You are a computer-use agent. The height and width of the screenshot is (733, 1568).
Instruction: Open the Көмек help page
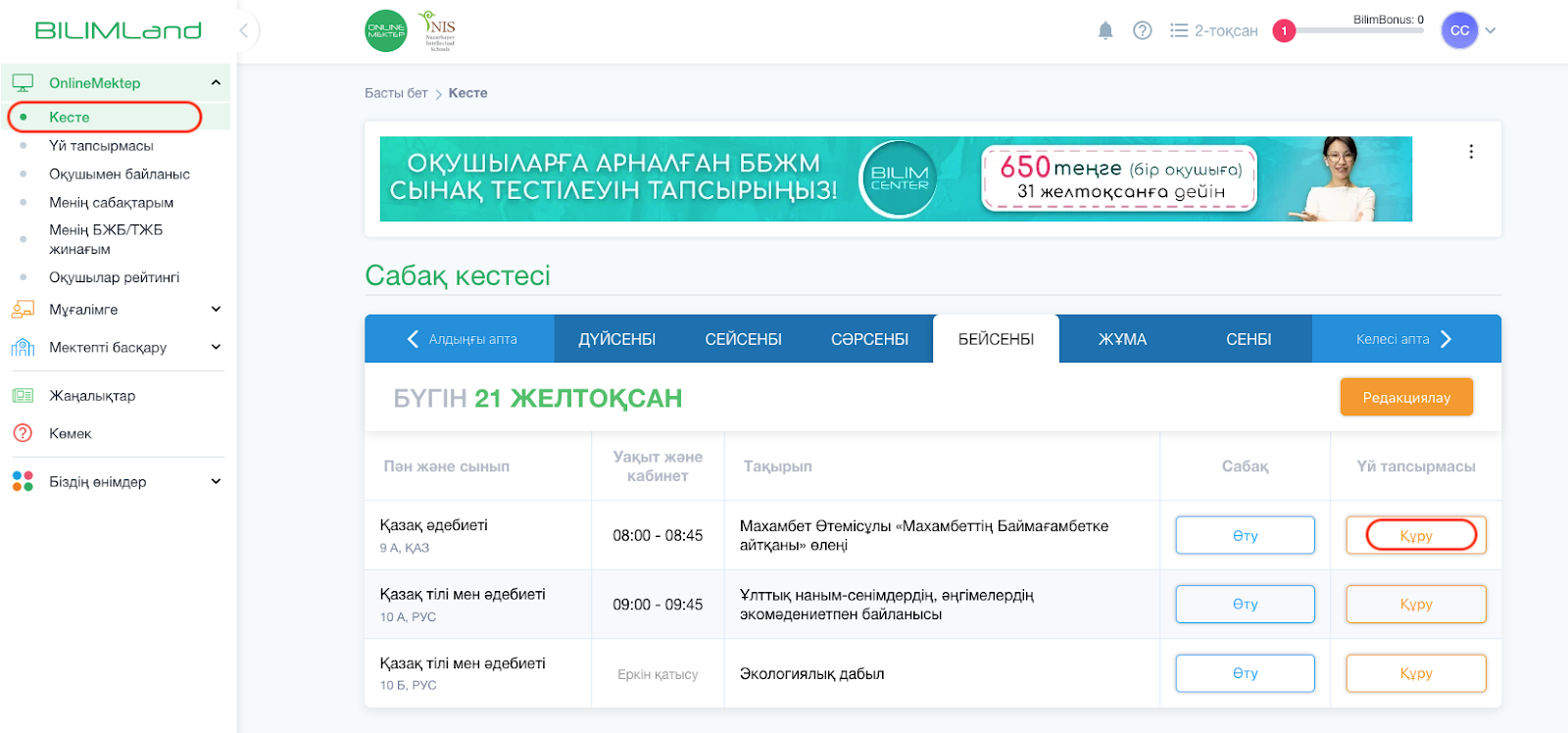[70, 433]
